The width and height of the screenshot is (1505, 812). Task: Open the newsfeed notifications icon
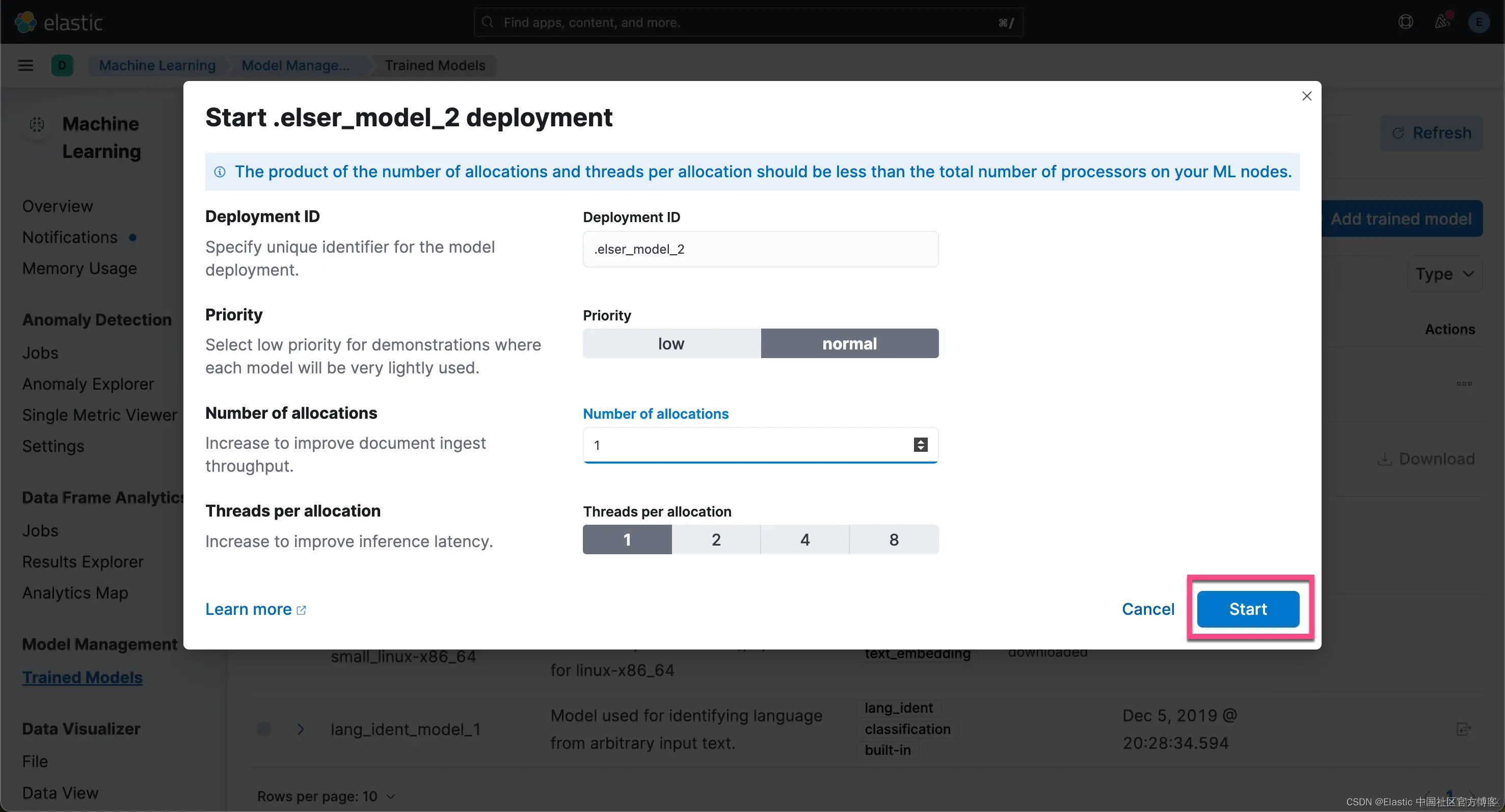click(x=1442, y=22)
